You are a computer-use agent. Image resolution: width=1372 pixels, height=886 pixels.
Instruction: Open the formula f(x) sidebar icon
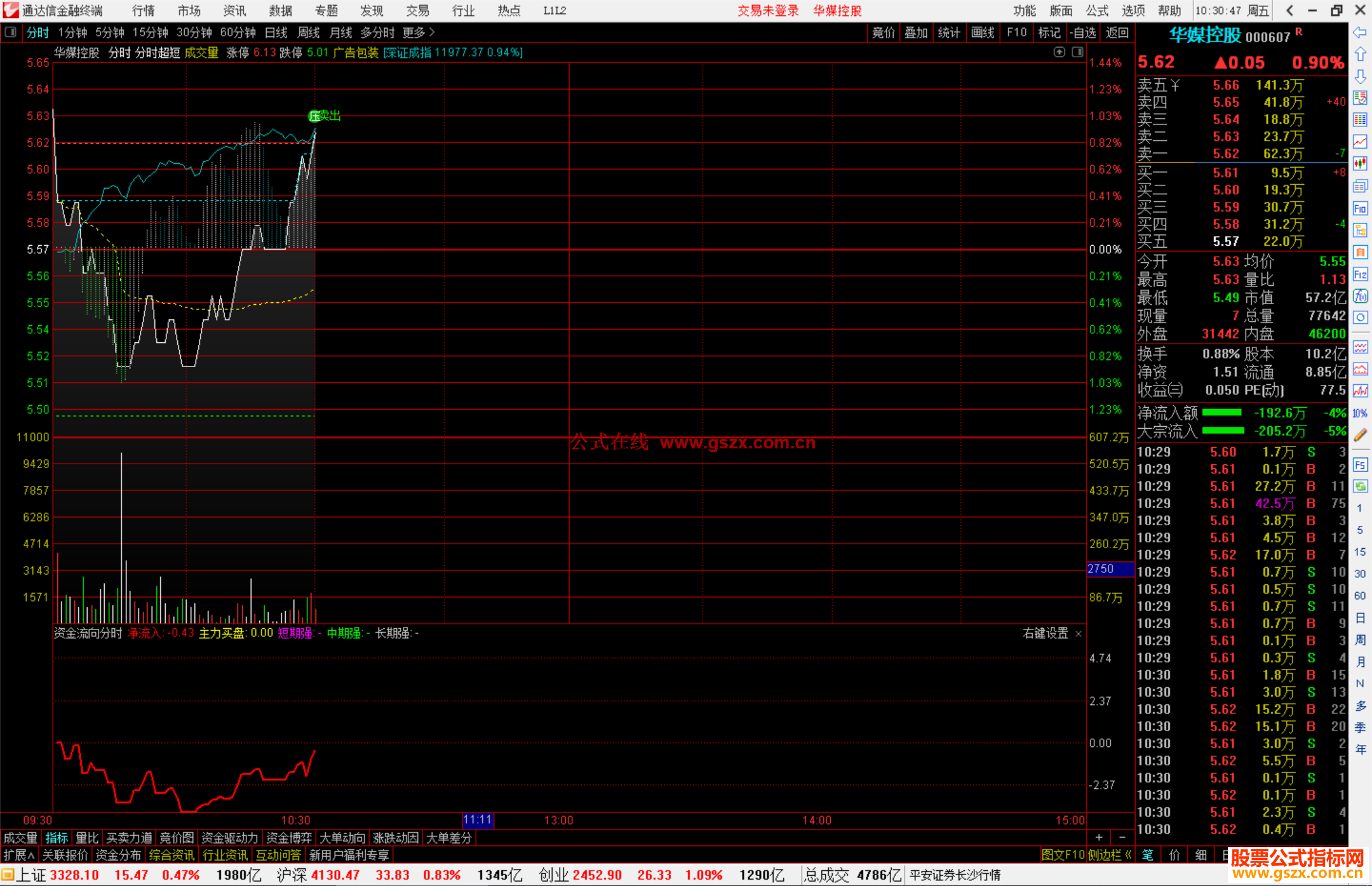click(x=1360, y=297)
